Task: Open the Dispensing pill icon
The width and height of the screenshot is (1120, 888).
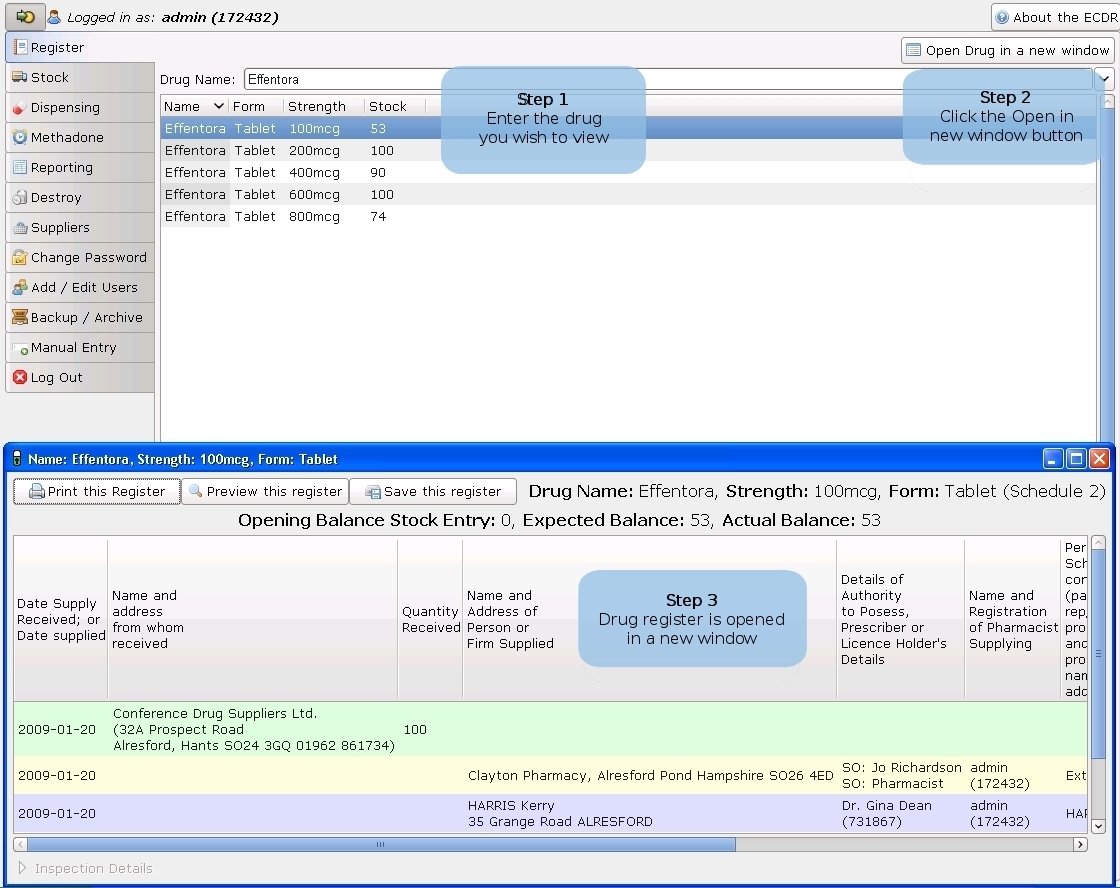Action: pos(19,107)
